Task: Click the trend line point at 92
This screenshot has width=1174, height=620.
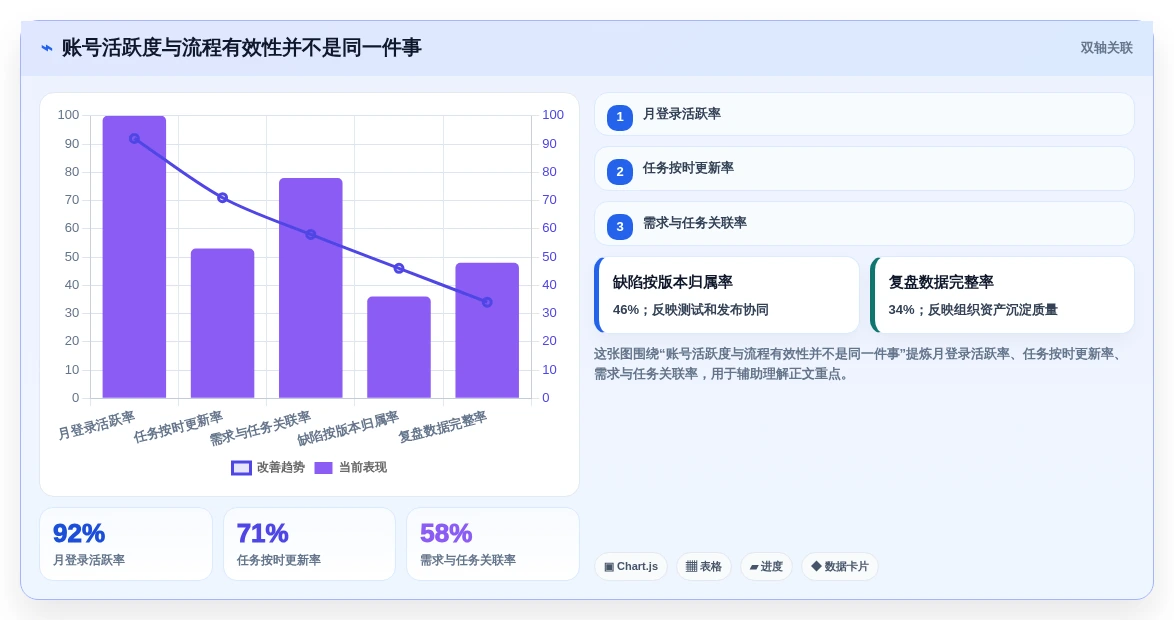Action: click(134, 139)
